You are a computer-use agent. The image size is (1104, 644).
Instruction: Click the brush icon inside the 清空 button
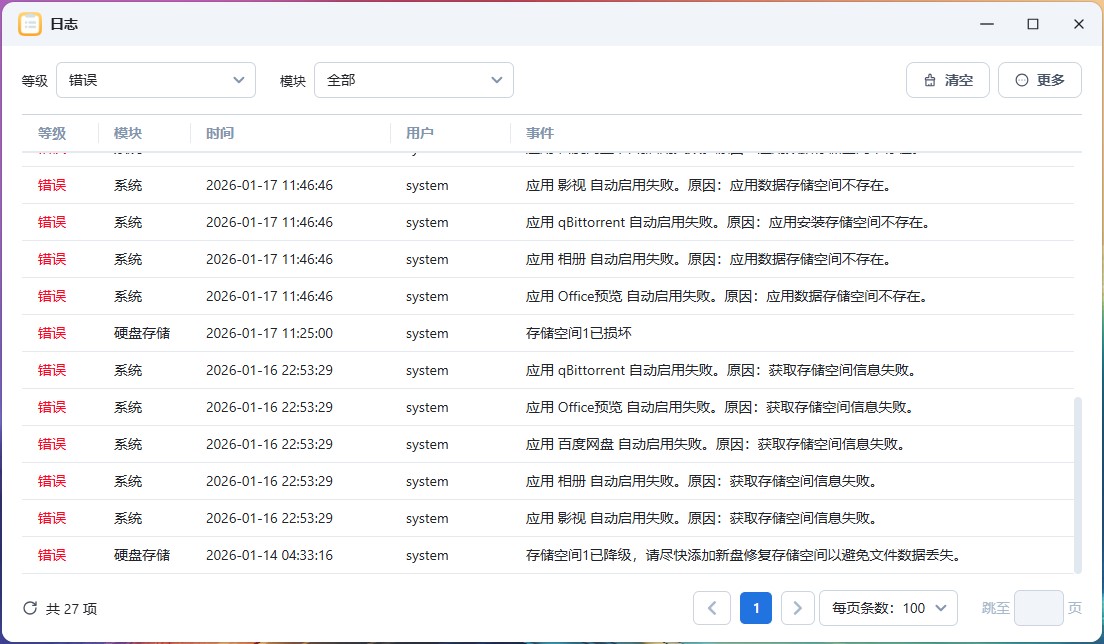[x=932, y=79]
